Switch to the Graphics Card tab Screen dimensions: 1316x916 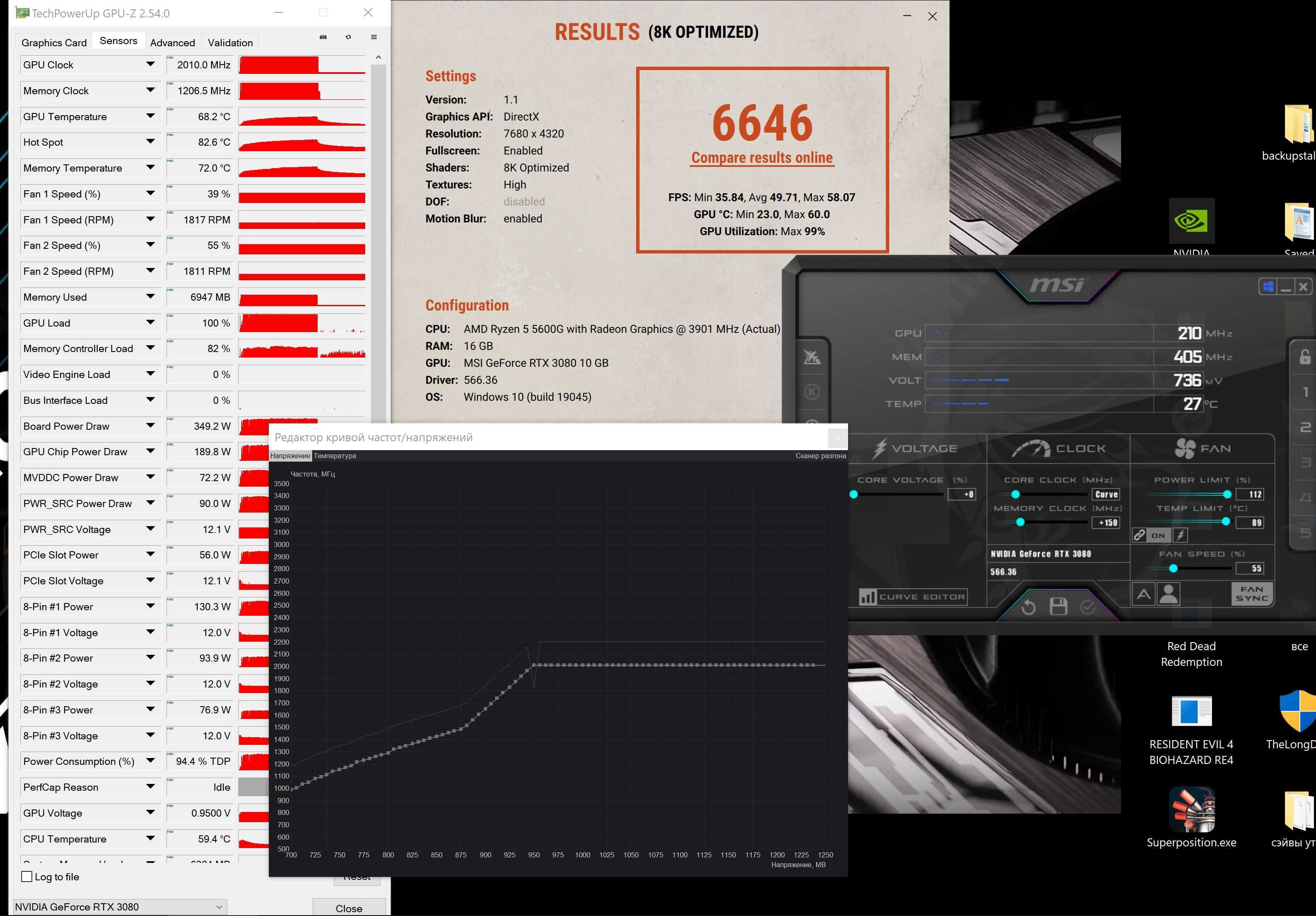pyautogui.click(x=54, y=42)
